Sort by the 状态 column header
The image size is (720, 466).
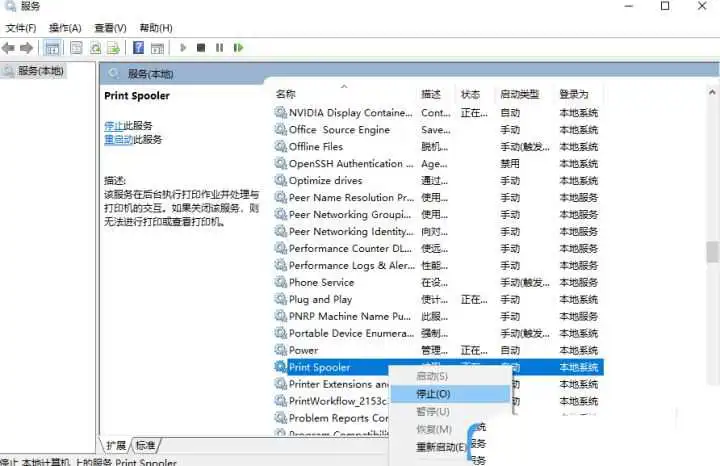pos(470,94)
